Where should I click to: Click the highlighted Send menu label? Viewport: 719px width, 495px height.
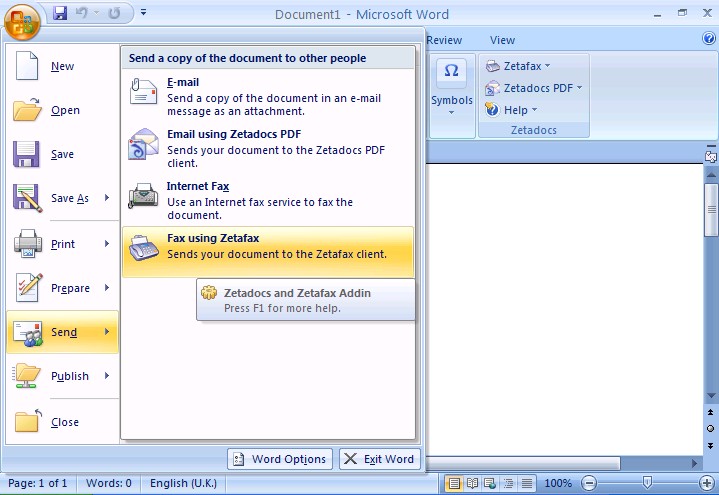pyautogui.click(x=64, y=332)
